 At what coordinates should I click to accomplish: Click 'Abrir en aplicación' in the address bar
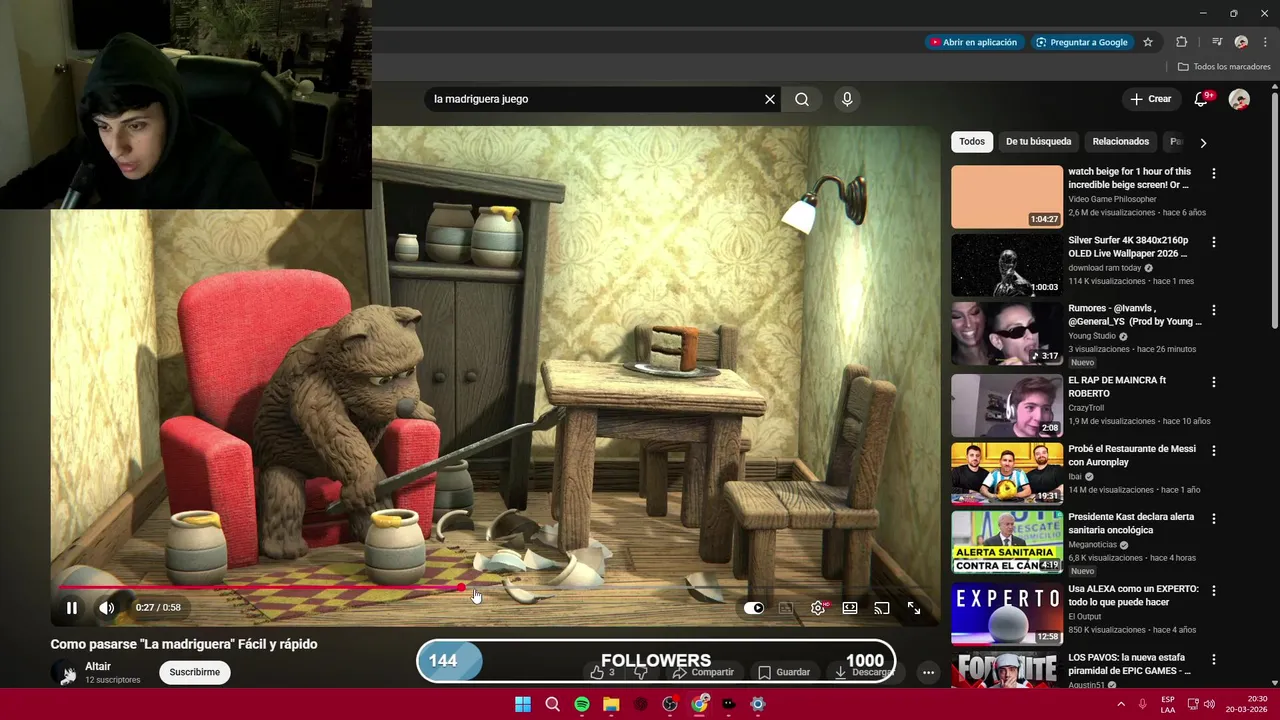973,42
